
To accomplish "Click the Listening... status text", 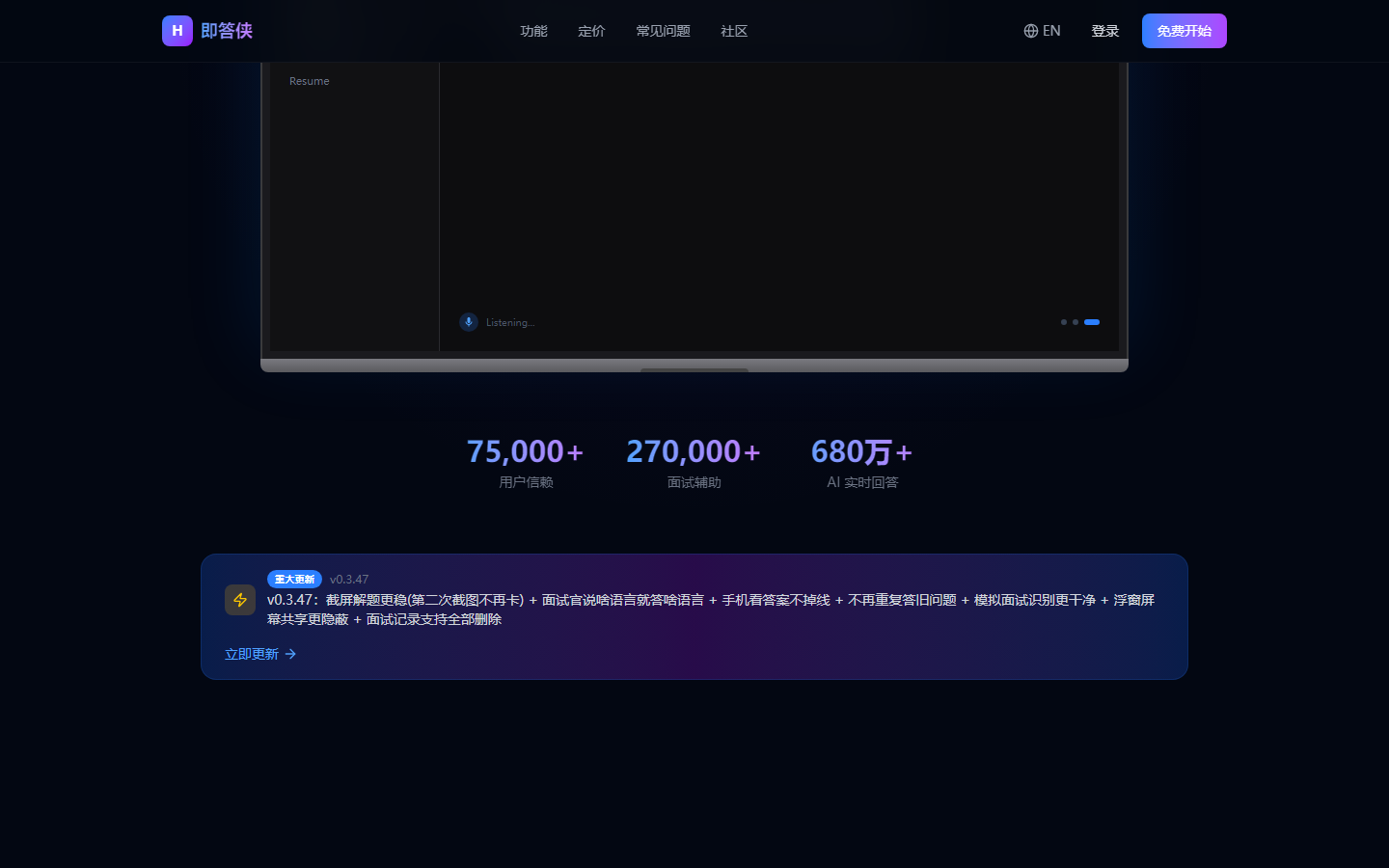I will 510,322.
